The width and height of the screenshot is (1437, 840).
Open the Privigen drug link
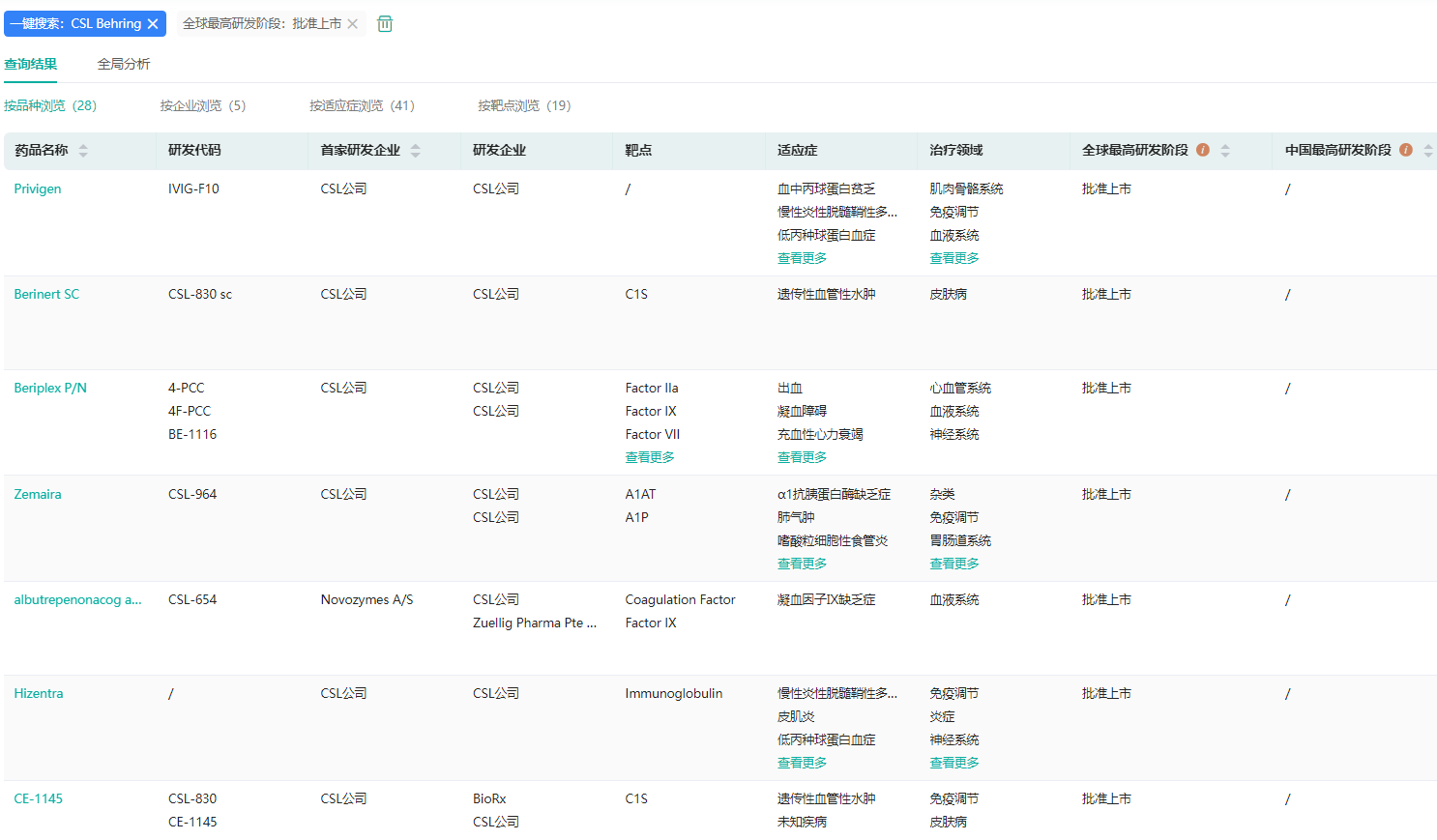pos(38,188)
